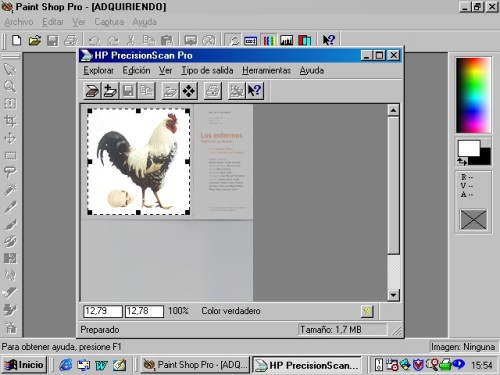Start a new scan in PrecisionScan toolbar
Viewport: 500px width, 375px height.
[92, 91]
